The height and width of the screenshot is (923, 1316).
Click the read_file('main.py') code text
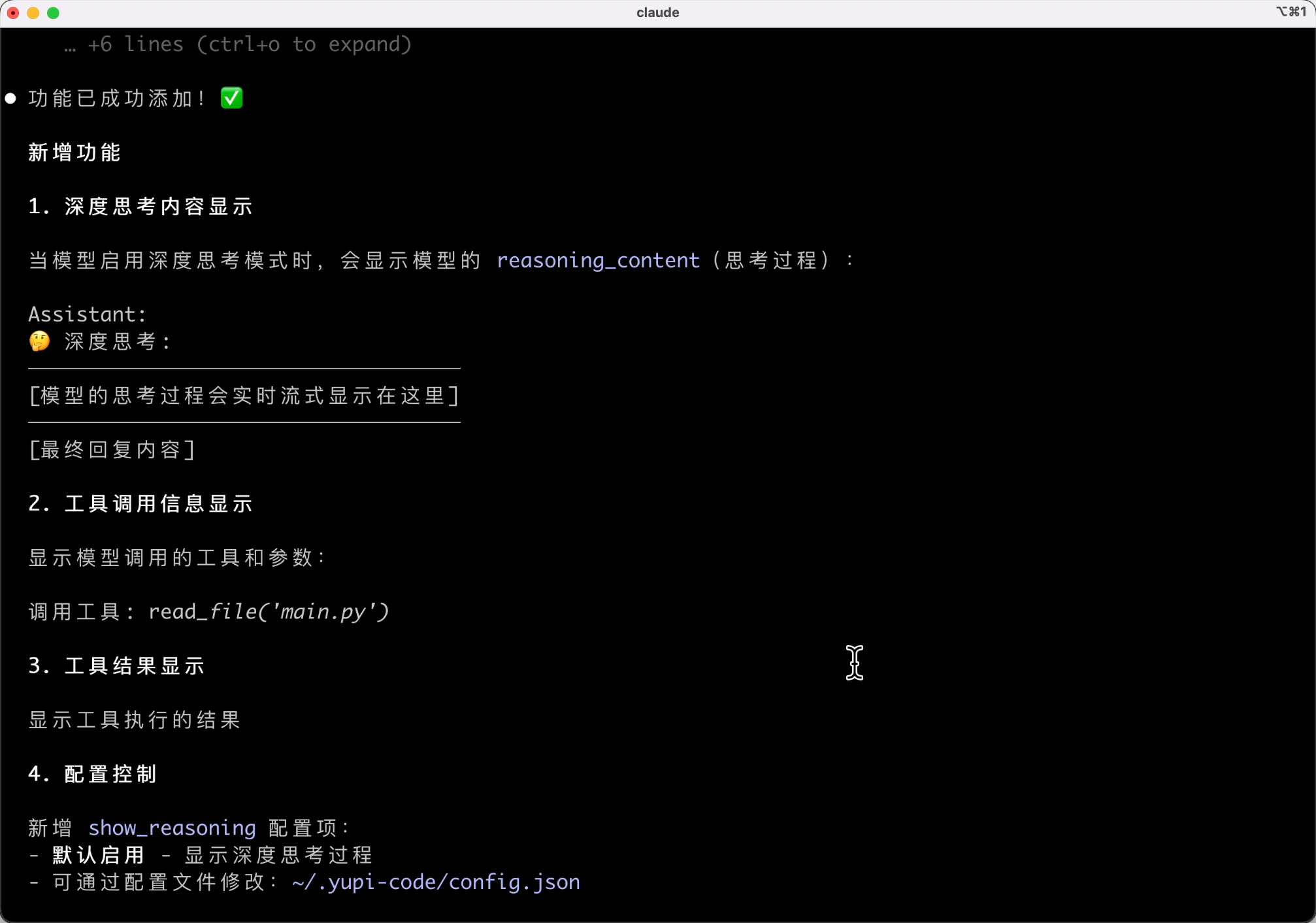(269, 611)
